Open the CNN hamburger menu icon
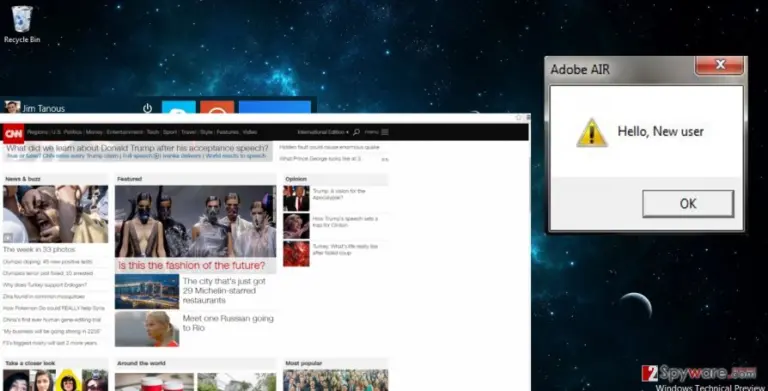768x391 pixels. [385, 132]
